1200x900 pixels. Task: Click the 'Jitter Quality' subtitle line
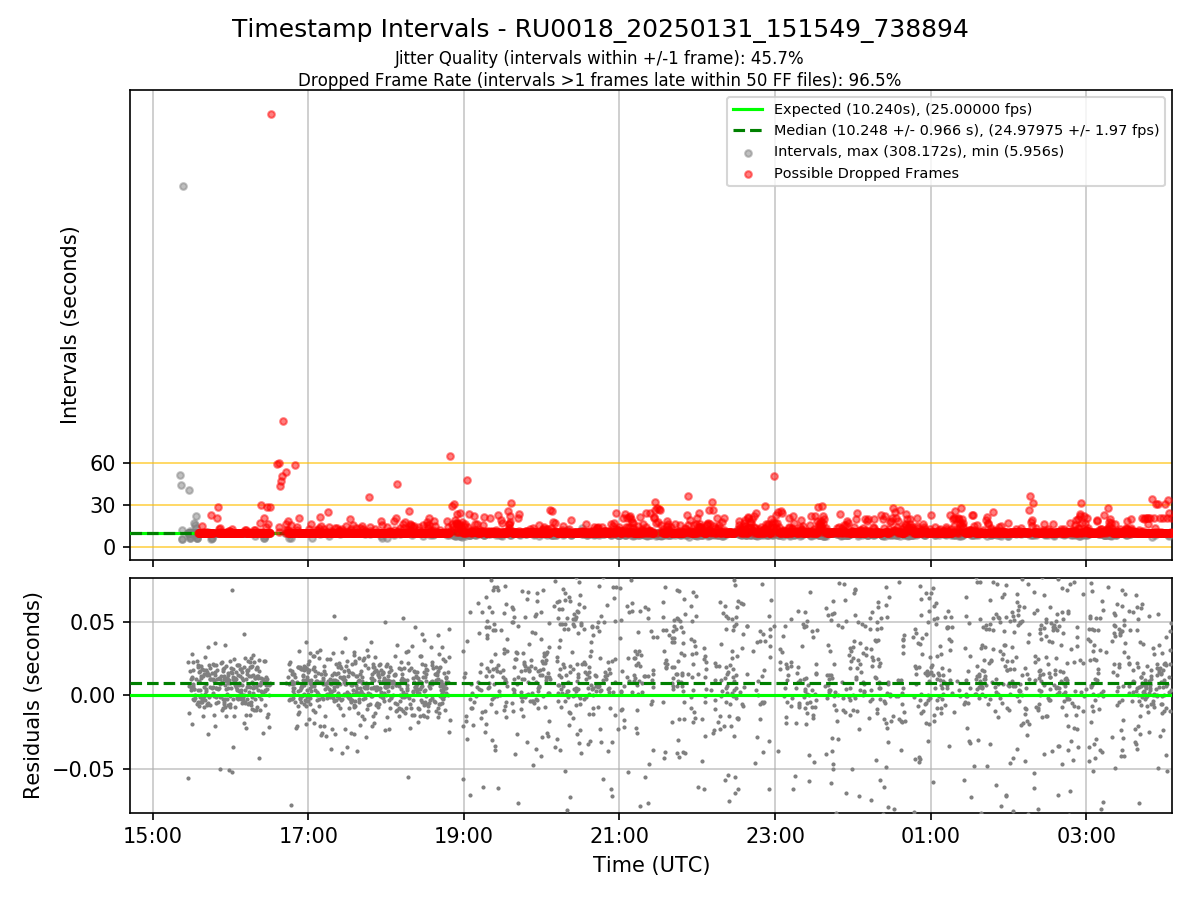pyautogui.click(x=599, y=59)
